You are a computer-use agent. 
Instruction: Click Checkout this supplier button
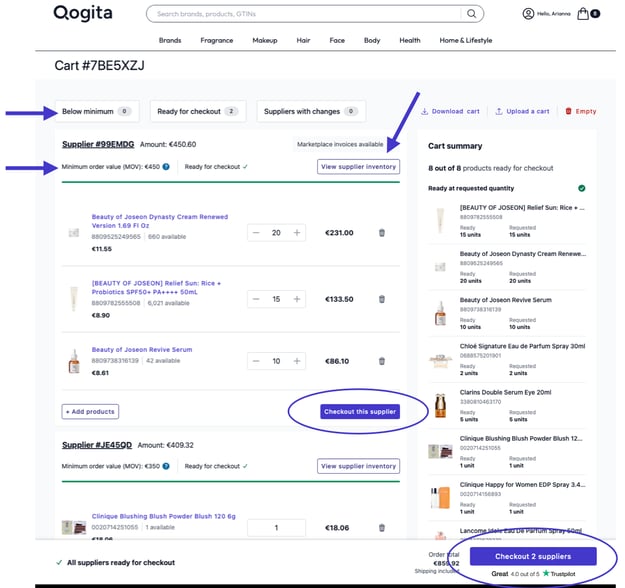click(x=360, y=411)
